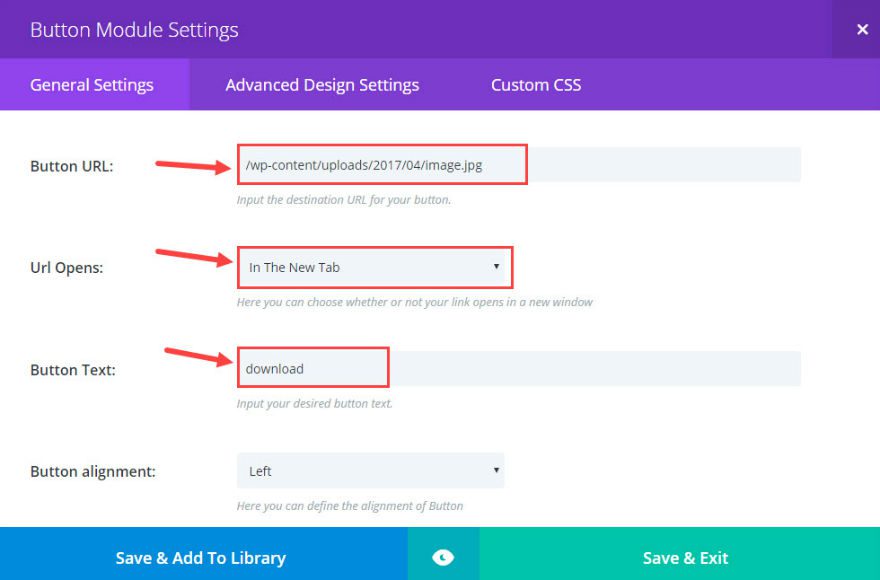Click the Url Opens label
The height and width of the screenshot is (580, 880).
coord(69,268)
